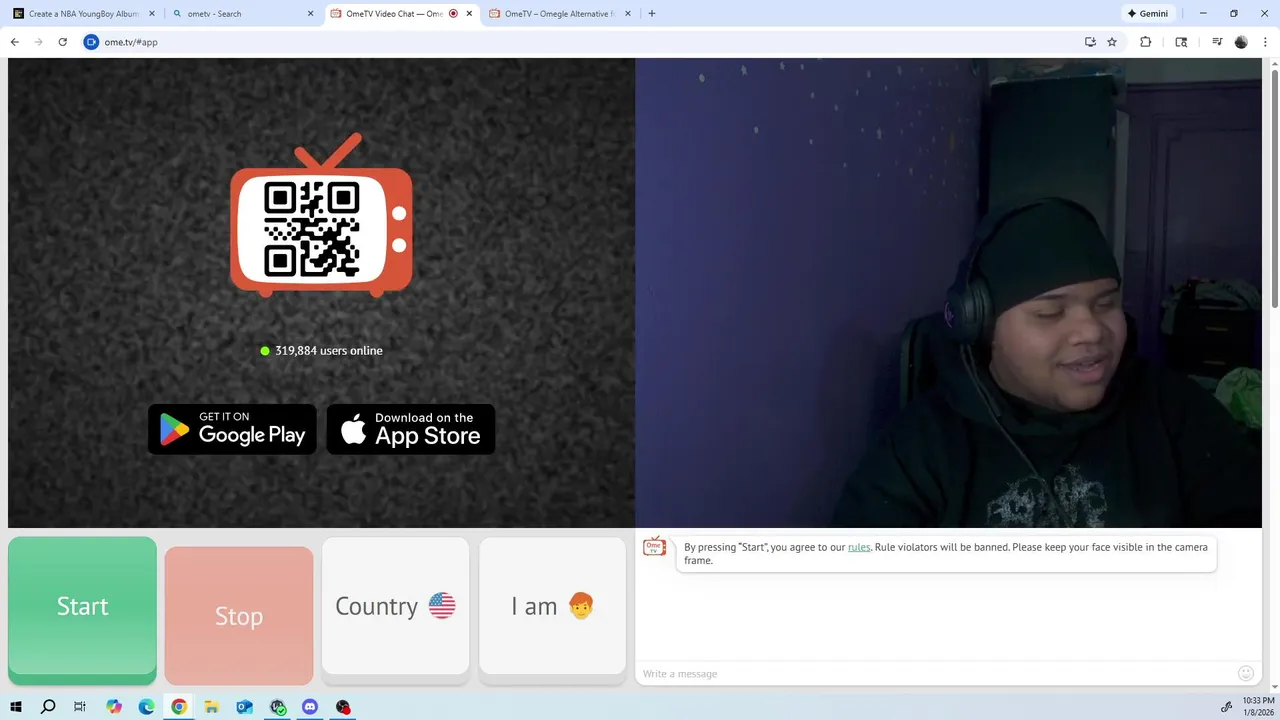
Task: Open the pen icon in the system tray
Action: pyautogui.click(x=1226, y=707)
